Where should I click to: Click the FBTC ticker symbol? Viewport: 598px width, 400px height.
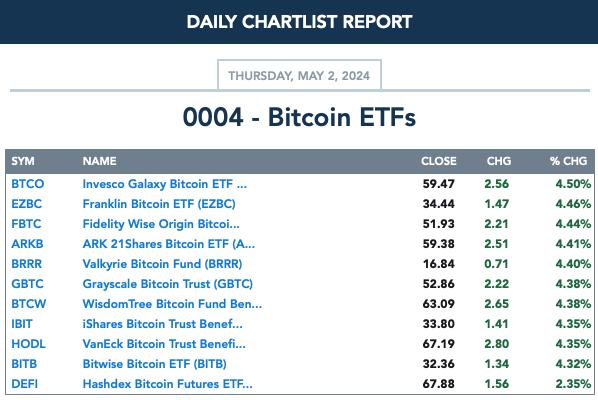(x=26, y=224)
